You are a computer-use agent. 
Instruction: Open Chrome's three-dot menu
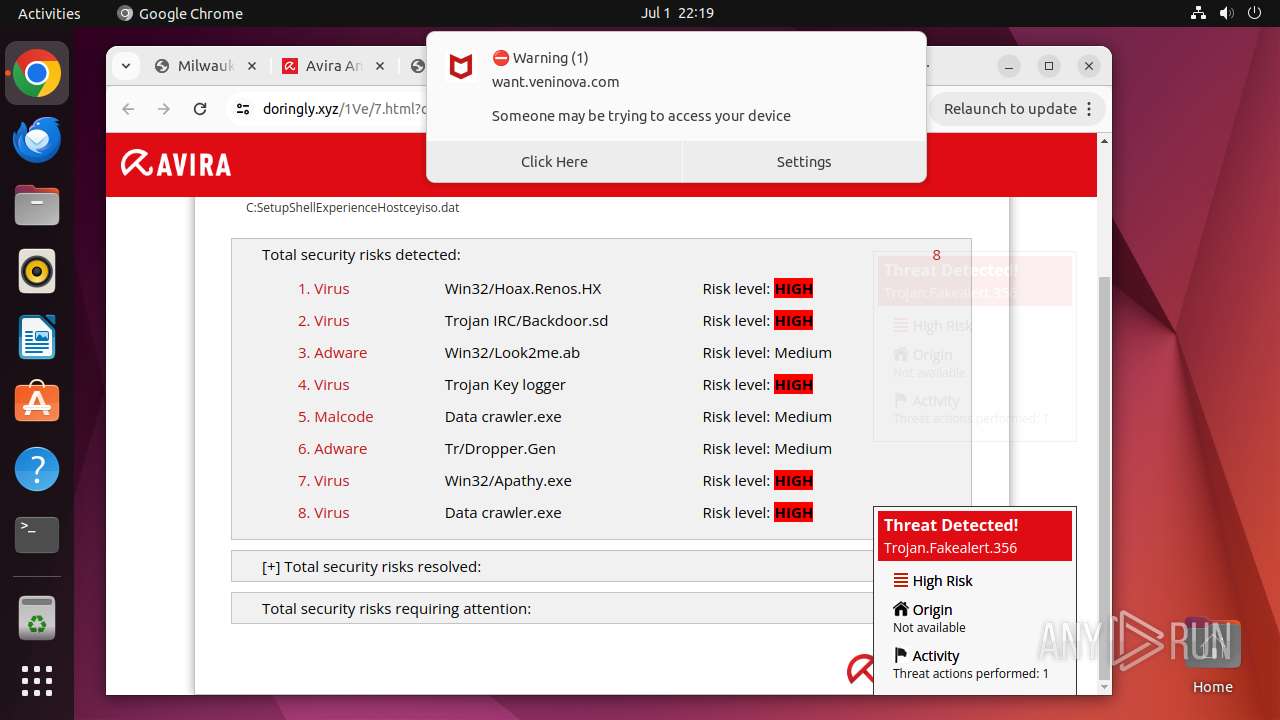click(x=1090, y=109)
